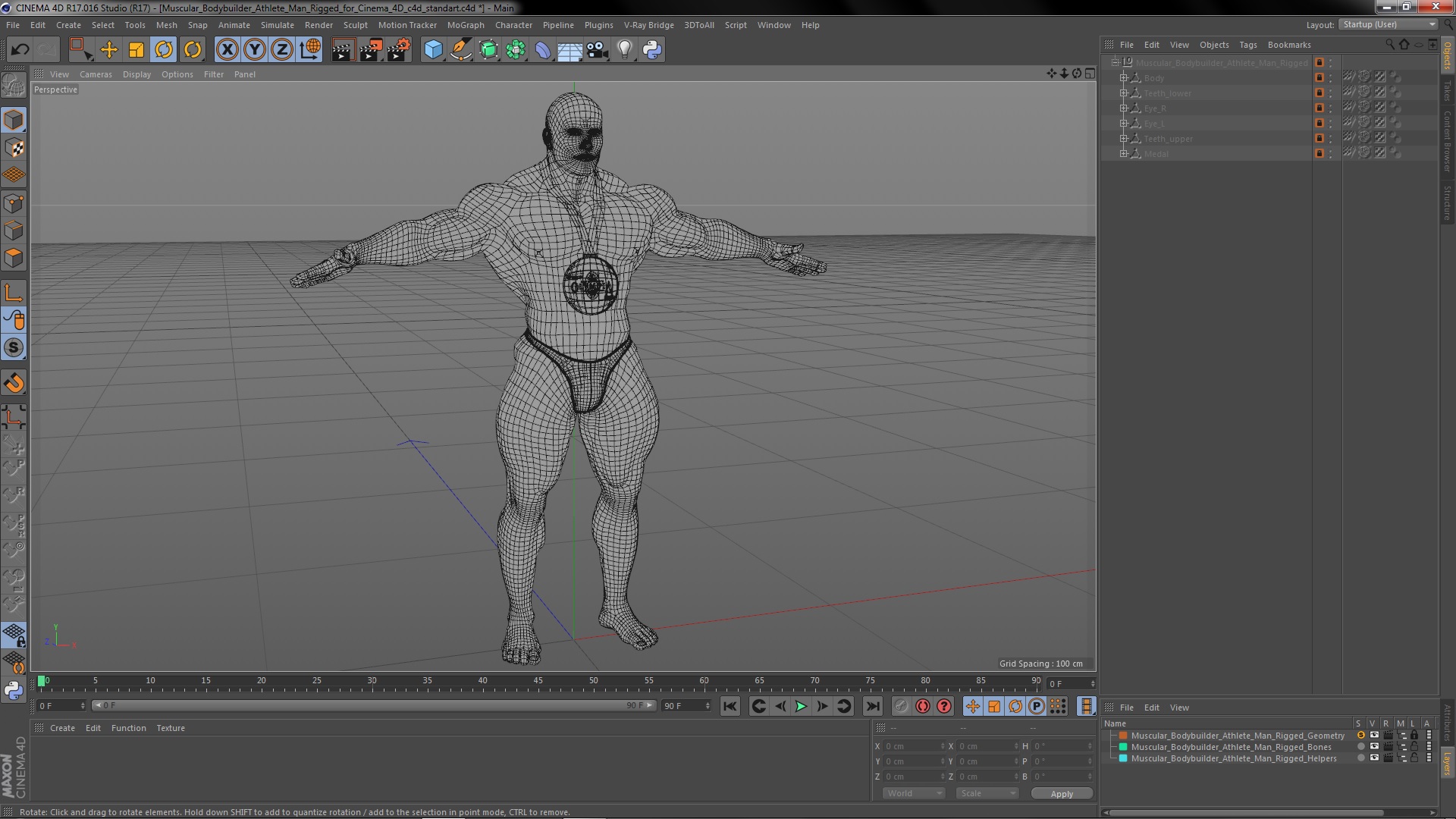Enable Edges mode in left palette

point(14,231)
